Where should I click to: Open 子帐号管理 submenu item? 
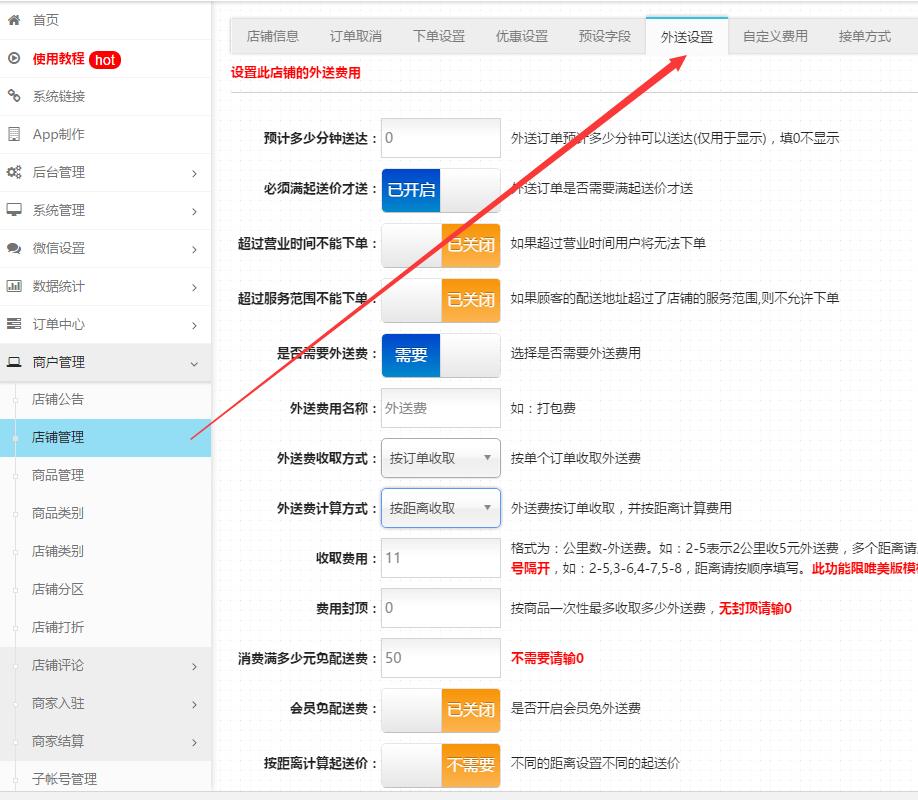105,779
